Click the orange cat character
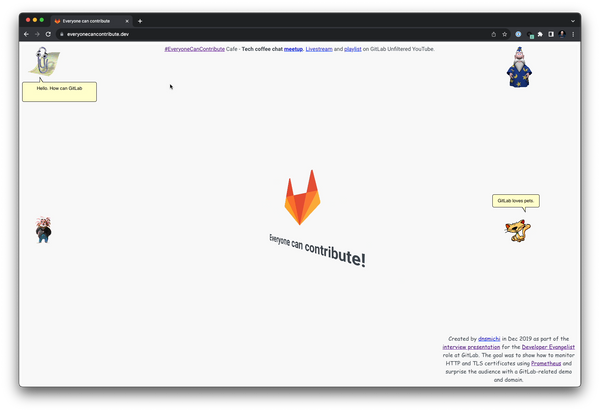Image resolution: width=600 pixels, height=412 pixels. coord(517,230)
